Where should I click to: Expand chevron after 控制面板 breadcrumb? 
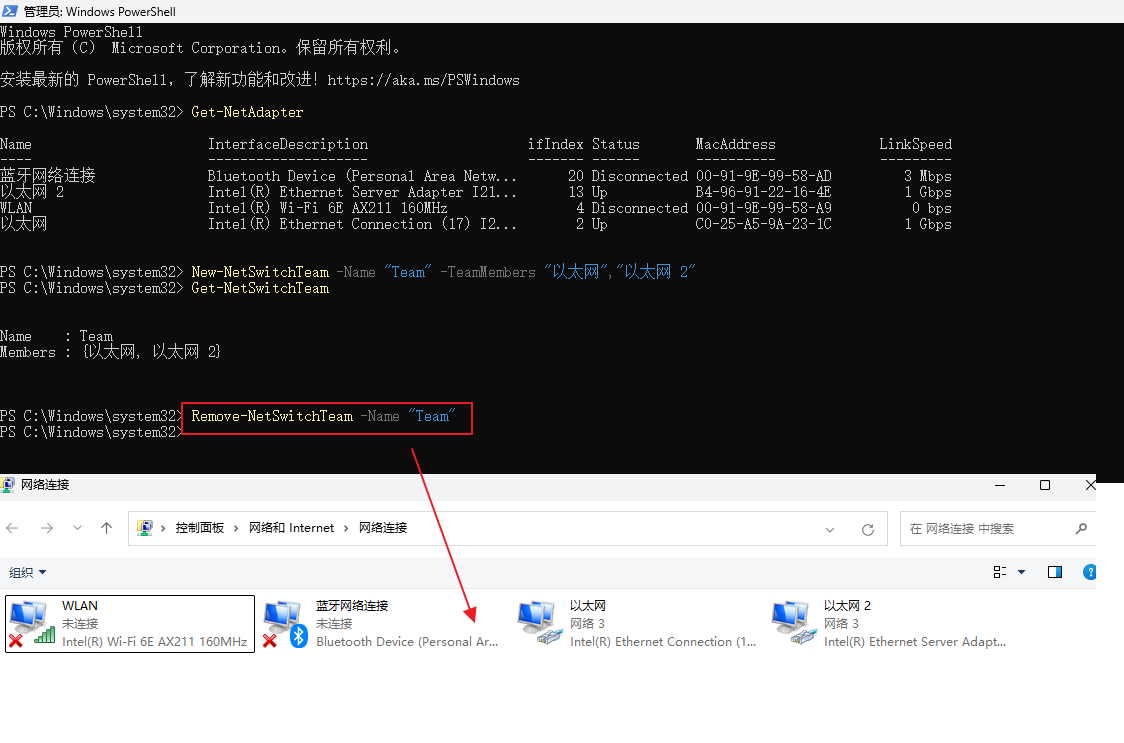[236, 529]
